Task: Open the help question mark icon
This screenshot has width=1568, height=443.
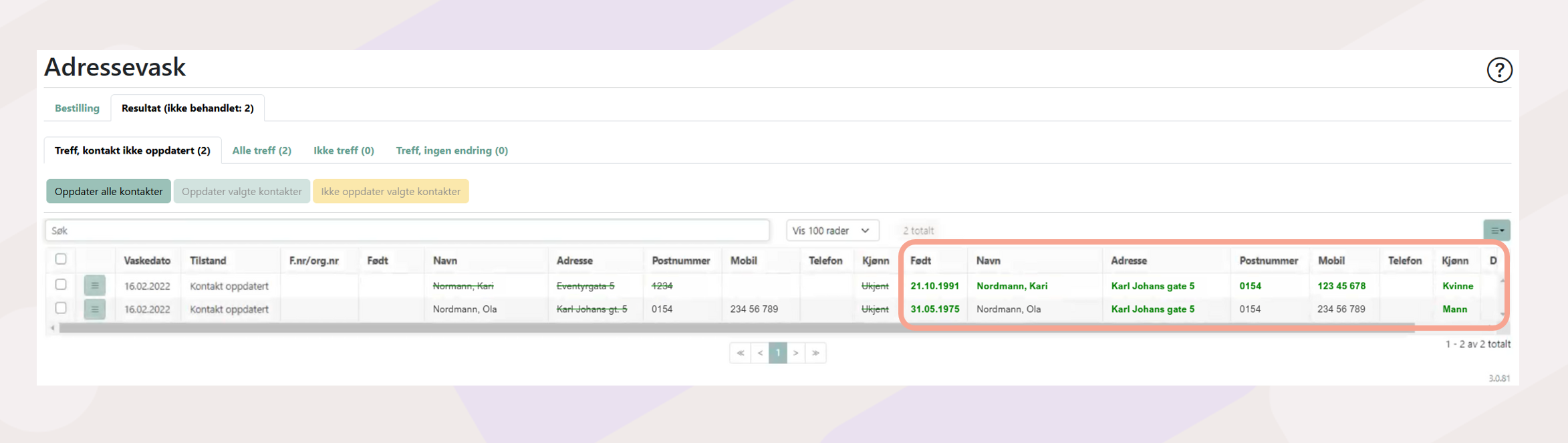Action: [1499, 69]
